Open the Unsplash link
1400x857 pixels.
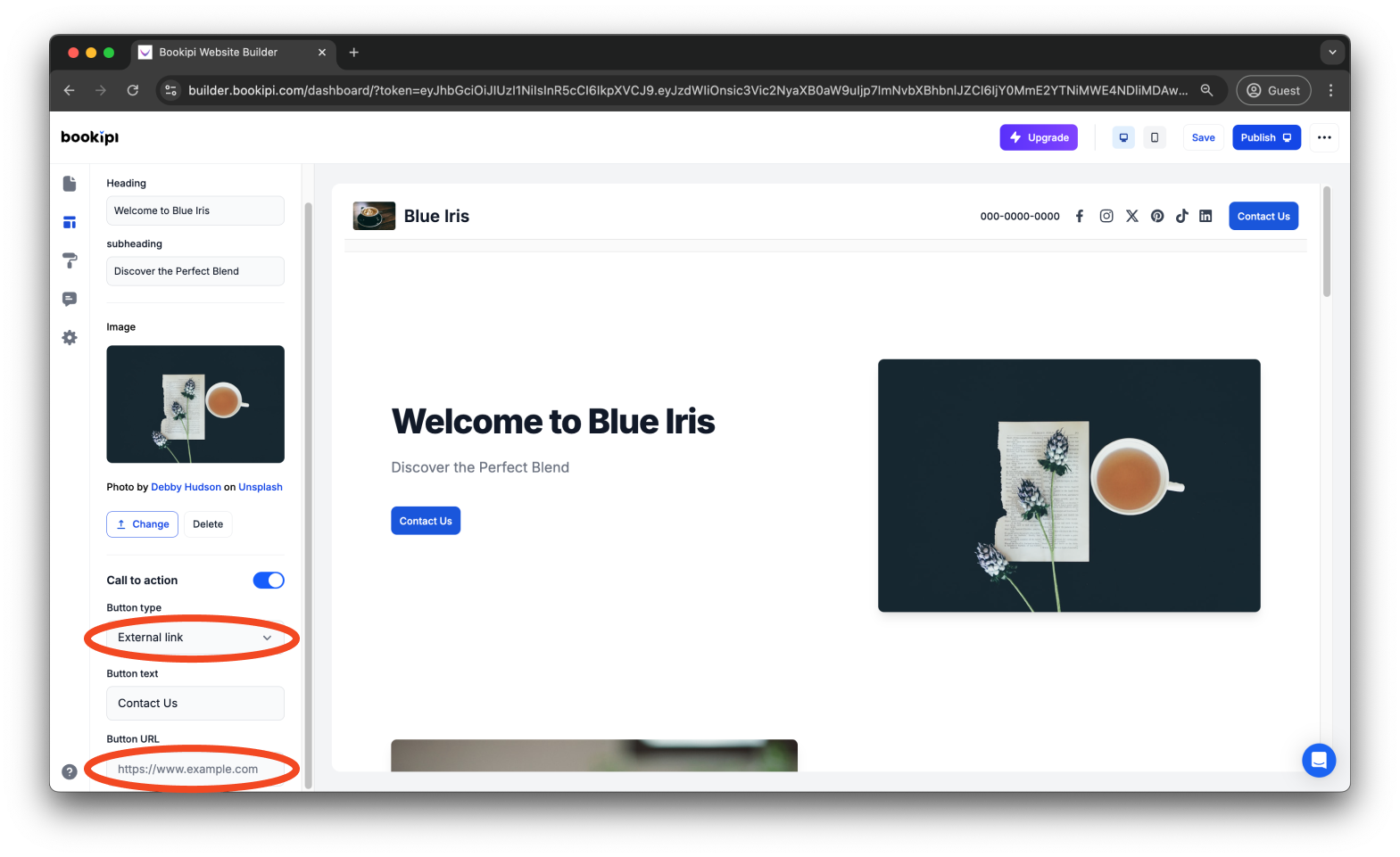pyautogui.click(x=261, y=487)
